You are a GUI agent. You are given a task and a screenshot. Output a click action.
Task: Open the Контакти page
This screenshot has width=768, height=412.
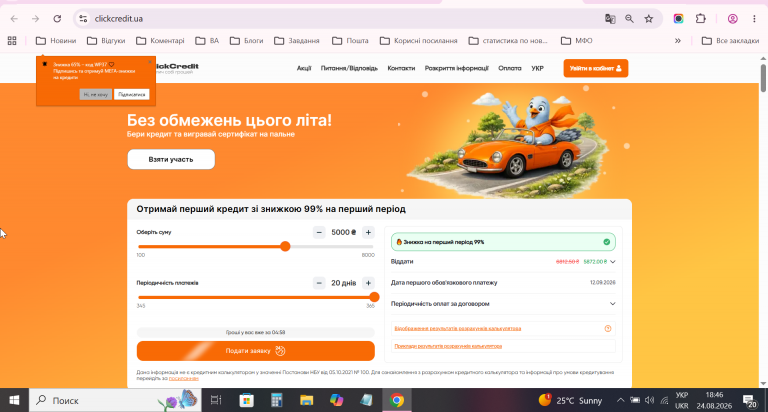[x=401, y=68]
